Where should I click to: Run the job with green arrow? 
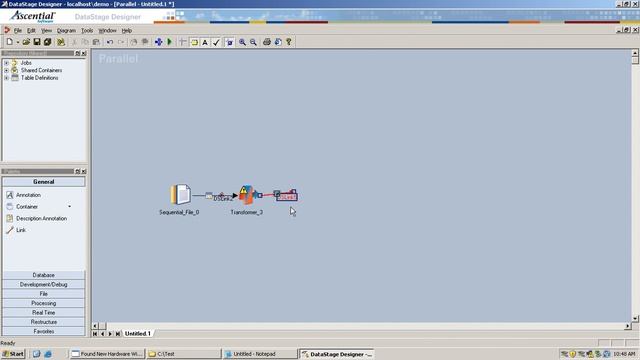pyautogui.click(x=169, y=42)
